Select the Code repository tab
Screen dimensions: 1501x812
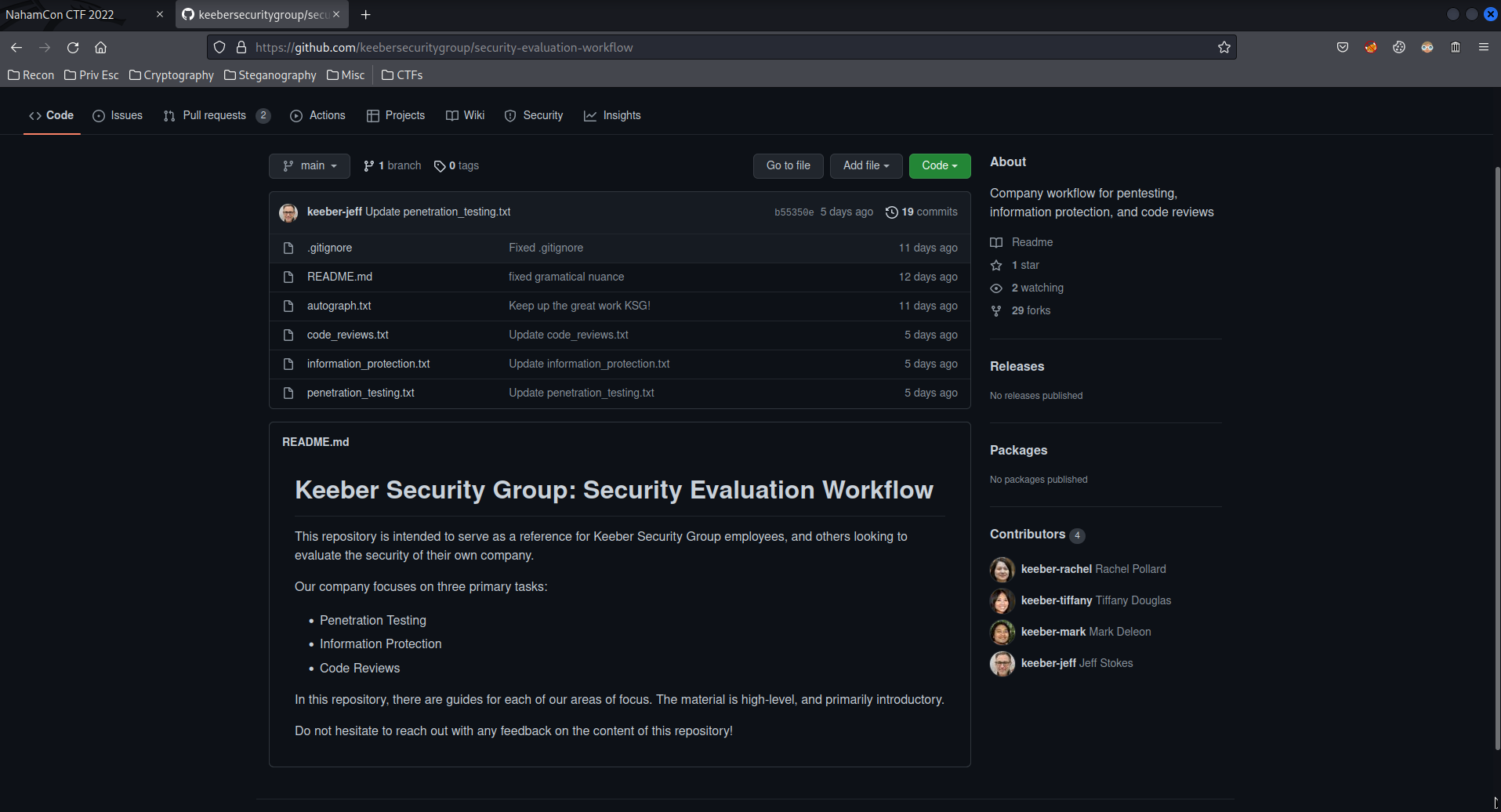[52, 115]
